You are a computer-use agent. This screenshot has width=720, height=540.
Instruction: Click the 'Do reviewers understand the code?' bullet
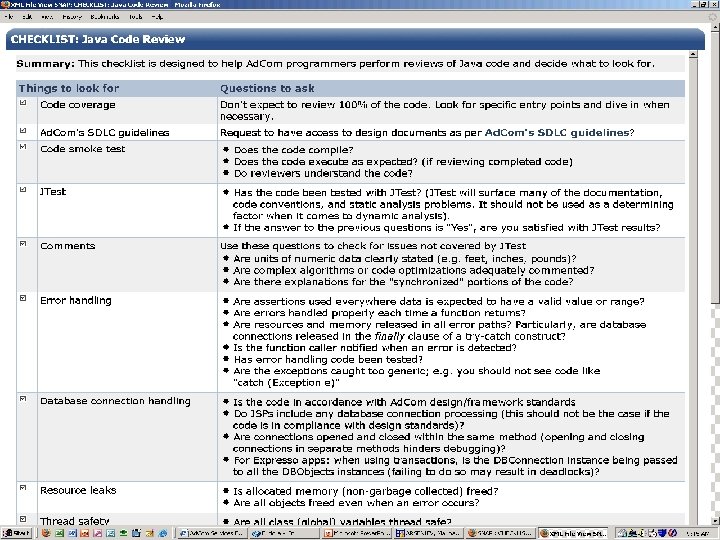click(x=323, y=173)
